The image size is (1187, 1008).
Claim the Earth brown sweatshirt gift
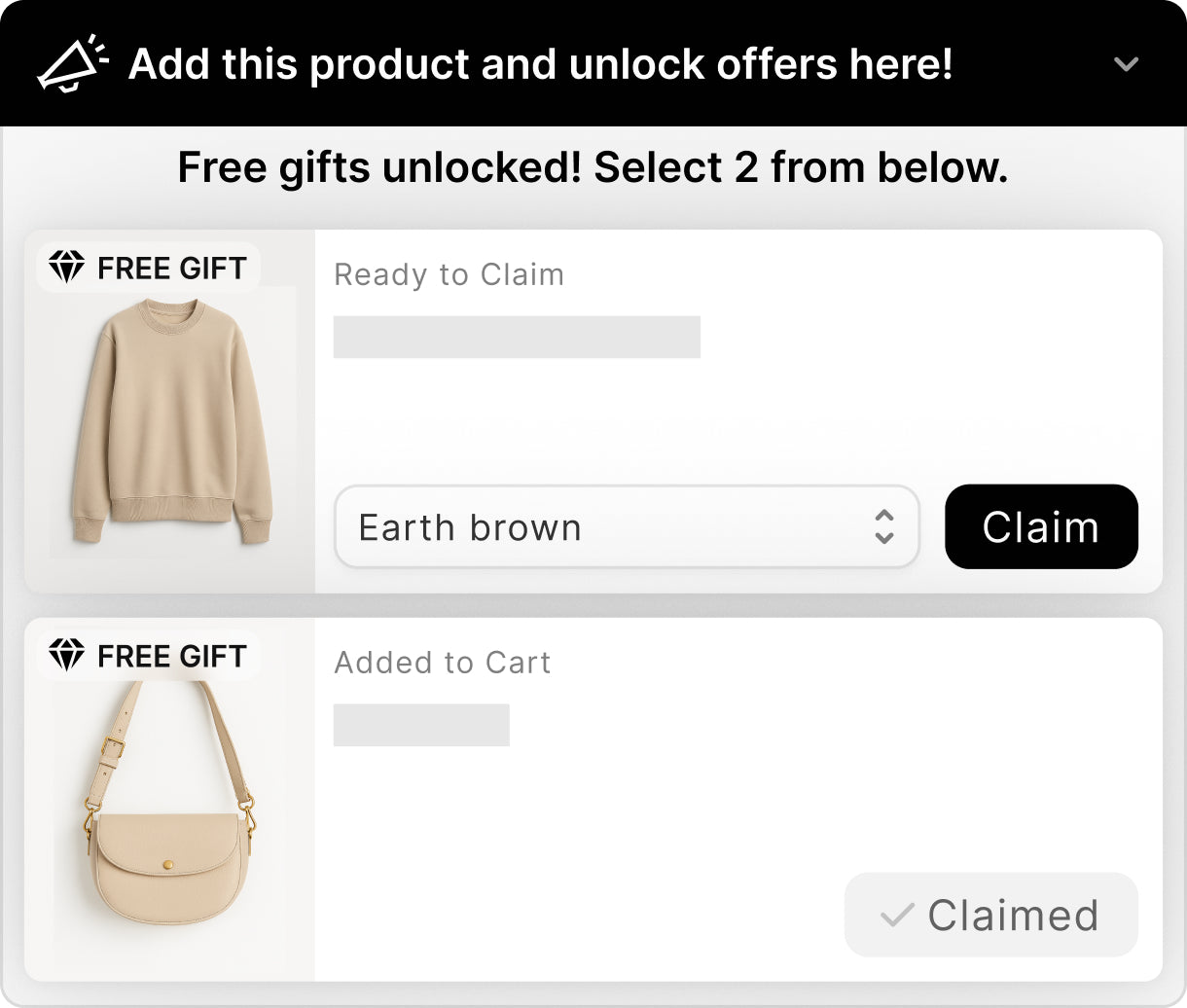click(1040, 526)
